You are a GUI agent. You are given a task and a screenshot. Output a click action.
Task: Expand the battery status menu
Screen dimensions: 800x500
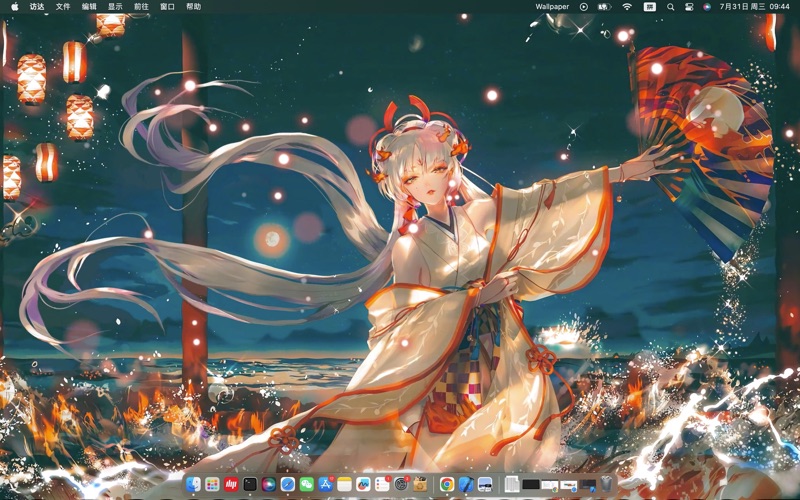click(604, 7)
